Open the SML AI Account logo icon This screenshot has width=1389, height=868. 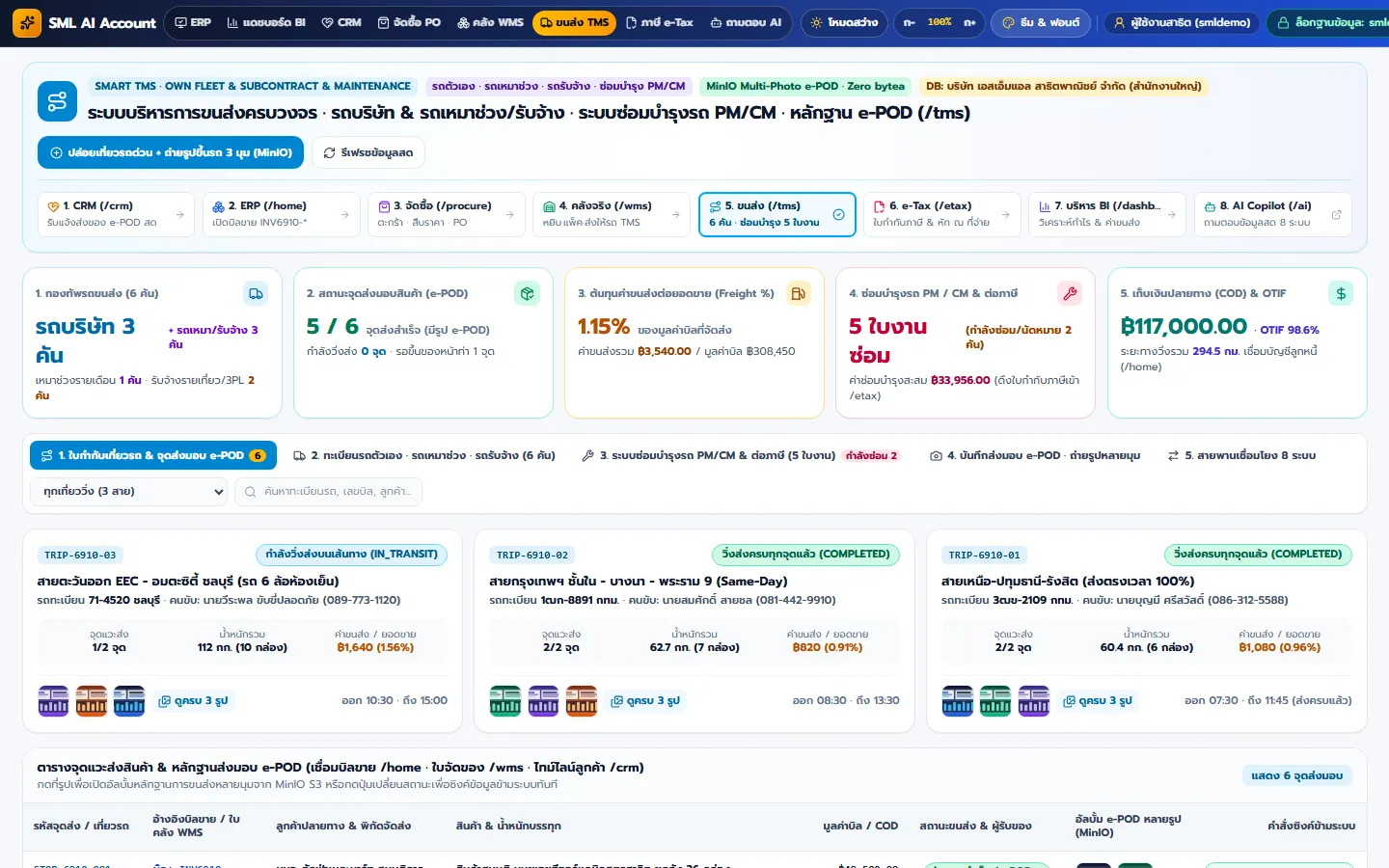click(27, 22)
